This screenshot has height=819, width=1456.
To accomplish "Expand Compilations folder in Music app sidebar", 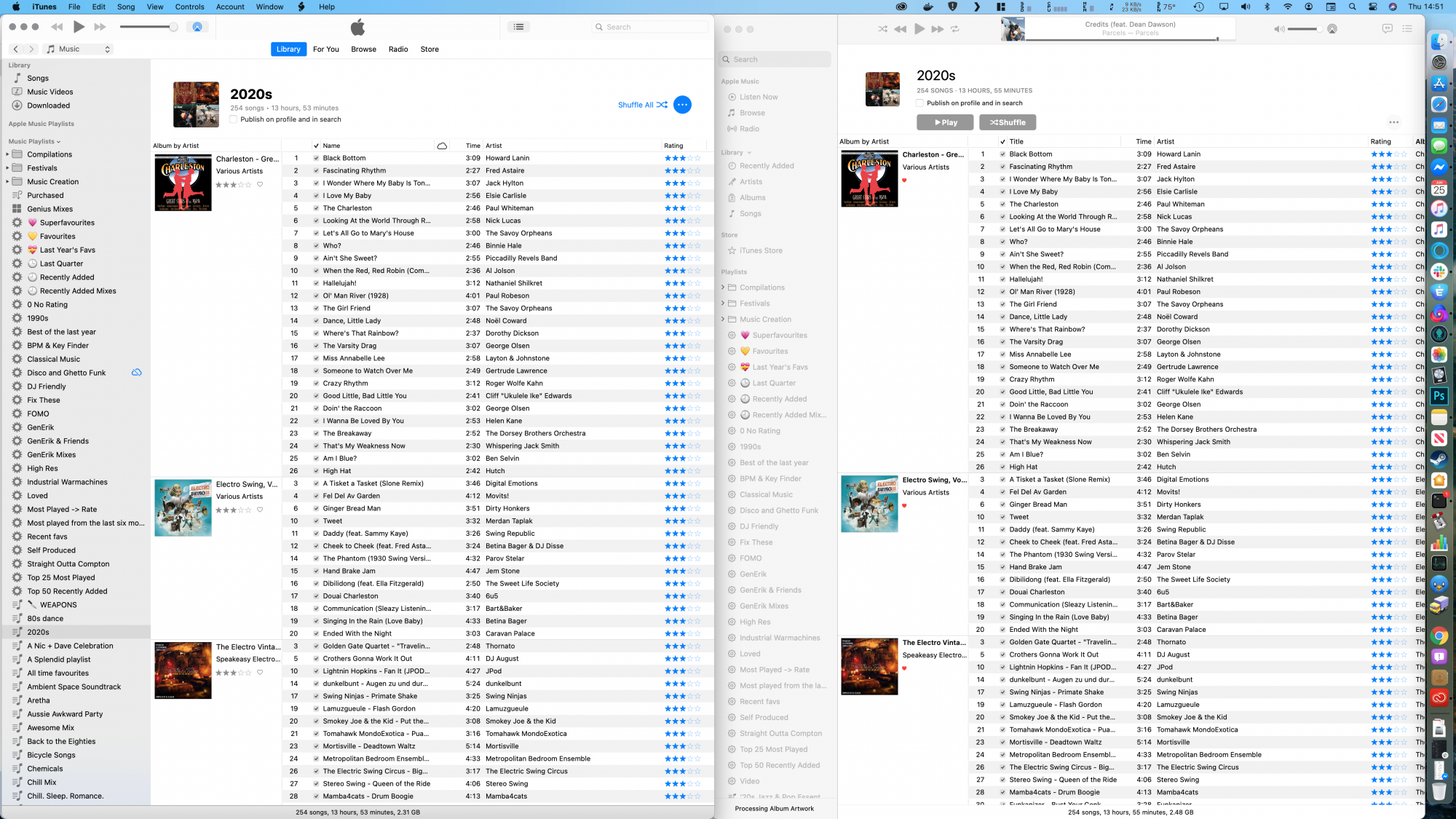I will click(x=723, y=288).
